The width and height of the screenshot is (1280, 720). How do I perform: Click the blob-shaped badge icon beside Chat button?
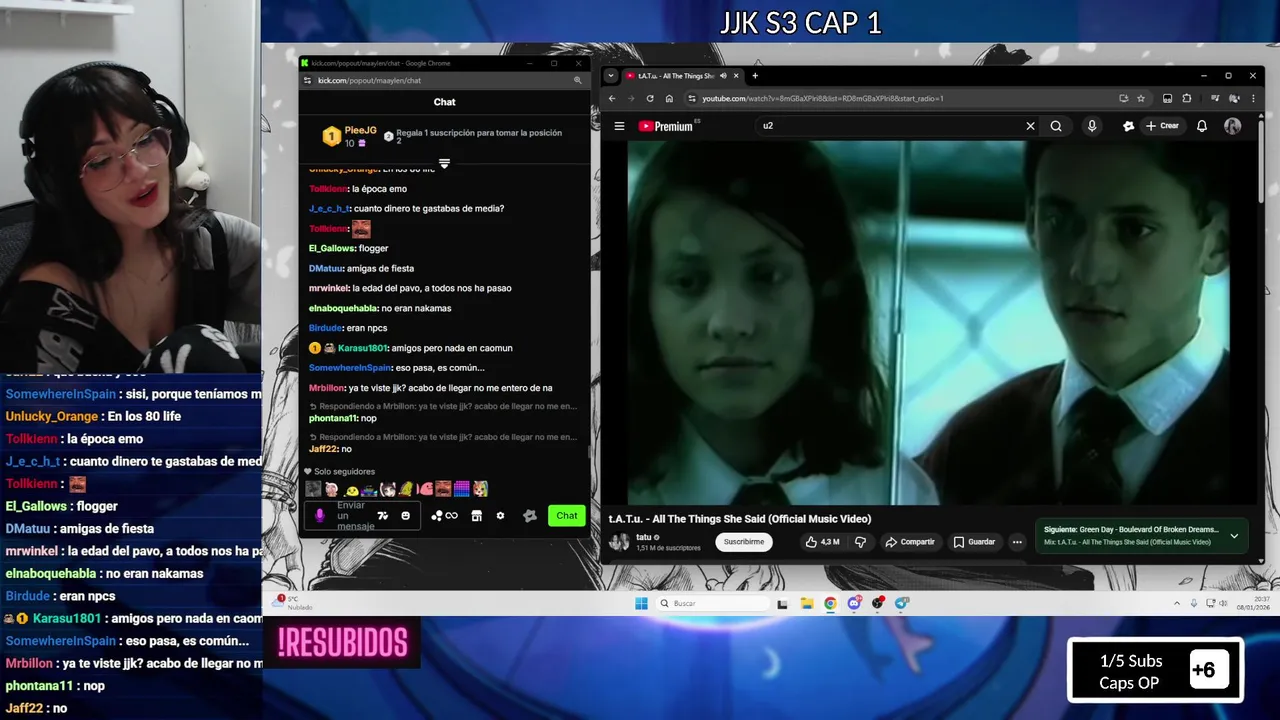530,516
